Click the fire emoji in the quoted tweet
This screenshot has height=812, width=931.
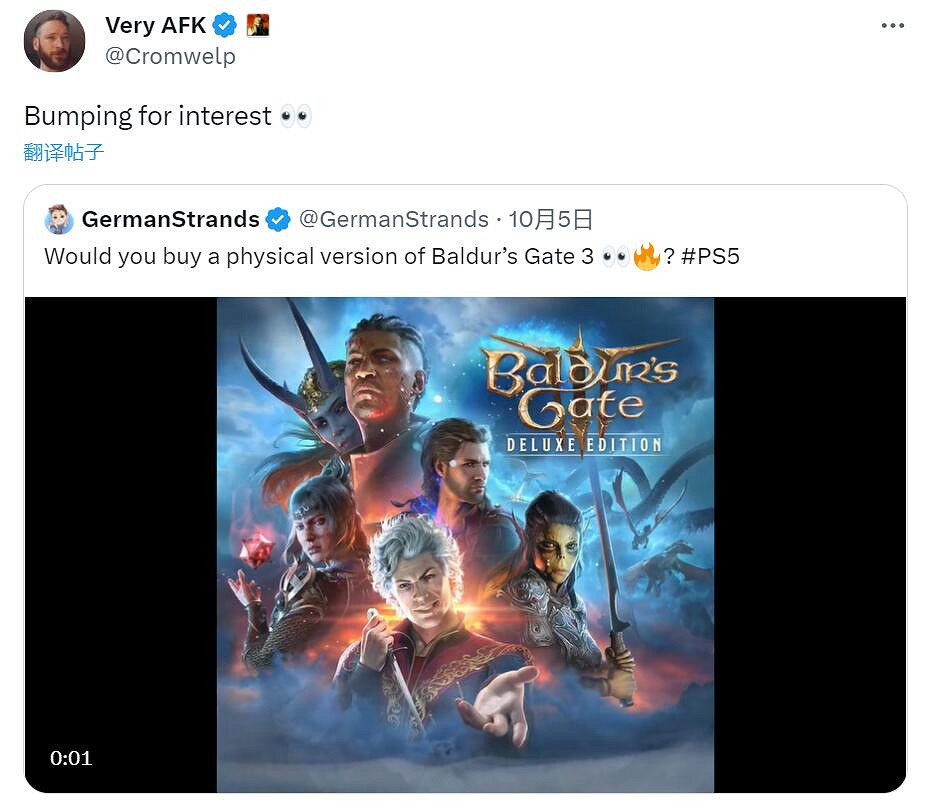(647, 257)
